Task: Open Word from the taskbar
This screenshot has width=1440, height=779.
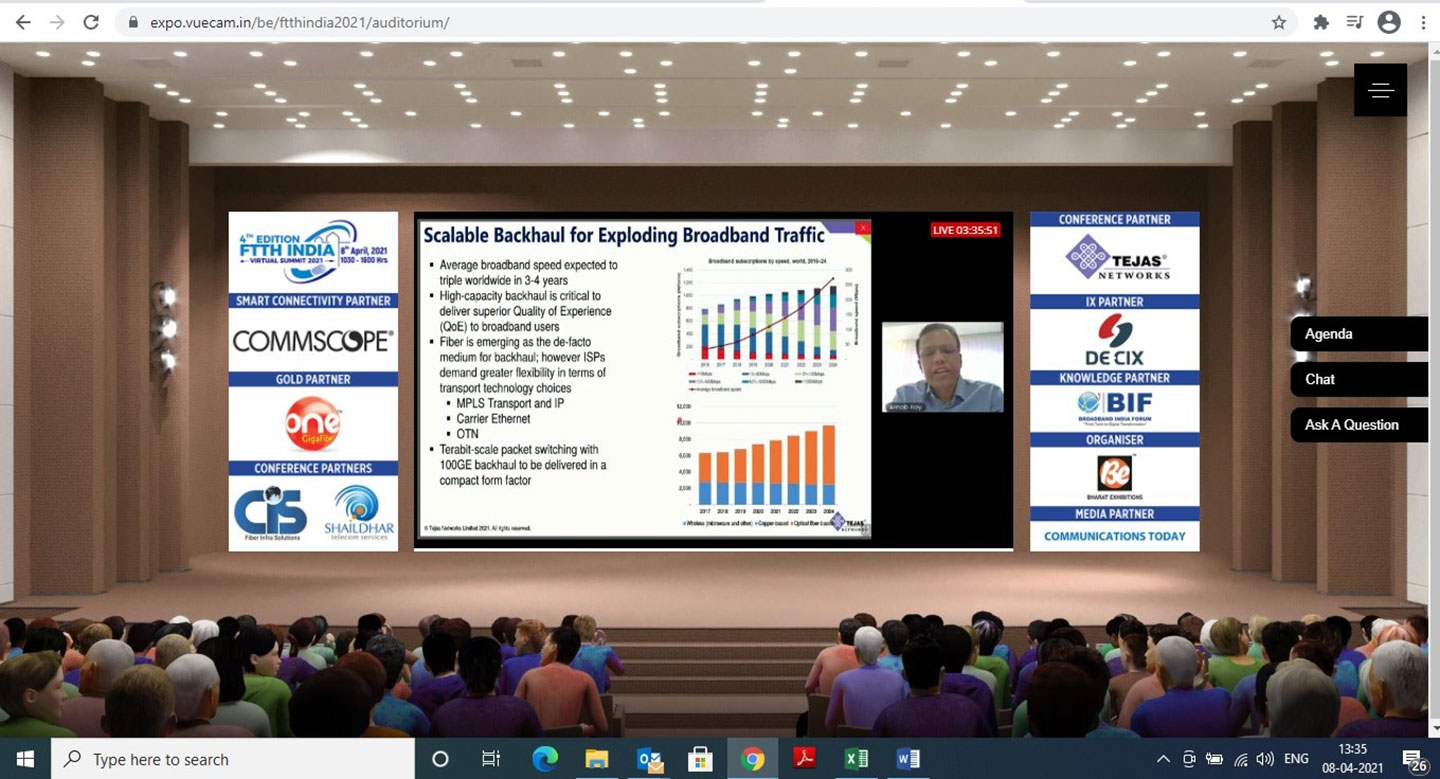Action: click(909, 759)
